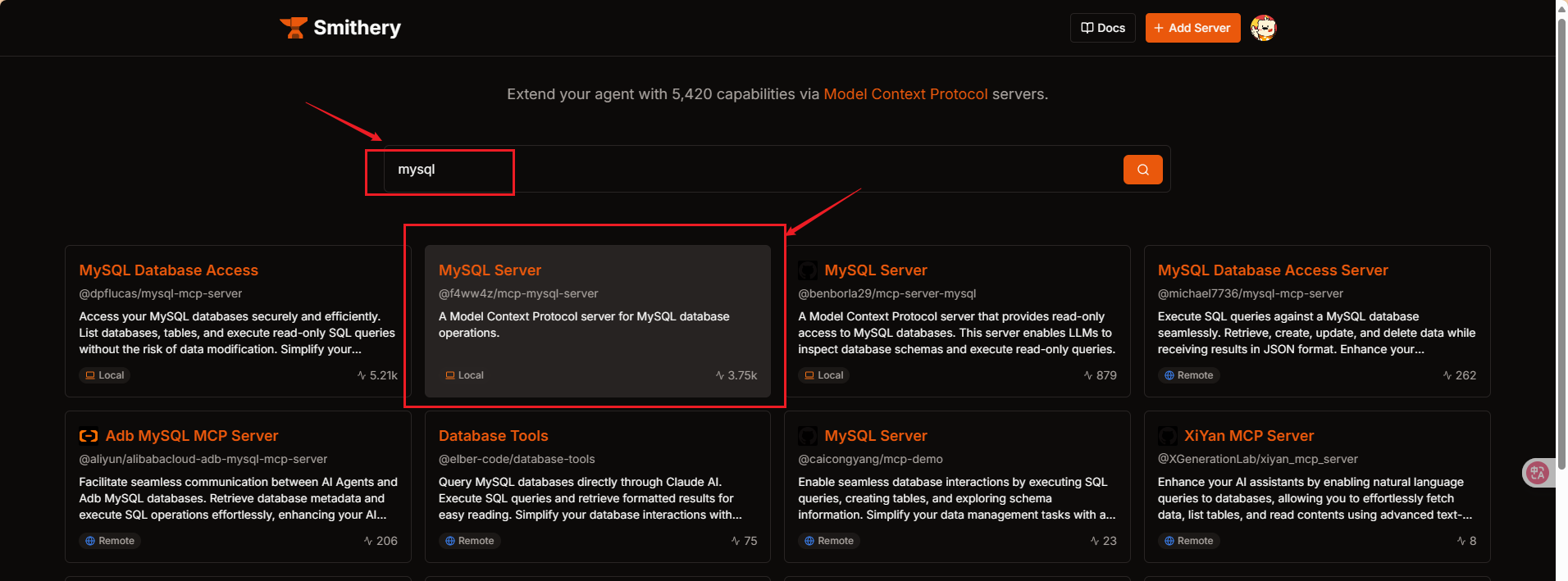Image resolution: width=1568 pixels, height=581 pixels.
Task: Open the Docs button
Action: [1103, 28]
